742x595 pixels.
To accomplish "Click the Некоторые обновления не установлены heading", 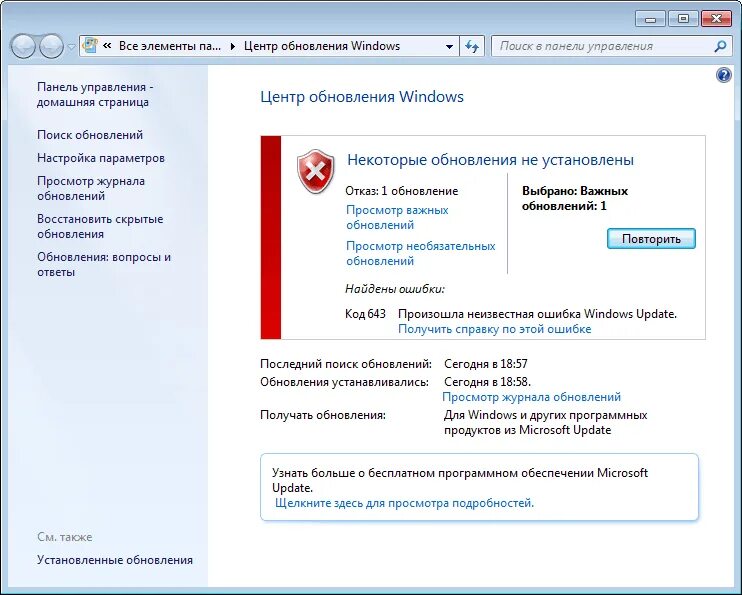I will [x=490, y=160].
